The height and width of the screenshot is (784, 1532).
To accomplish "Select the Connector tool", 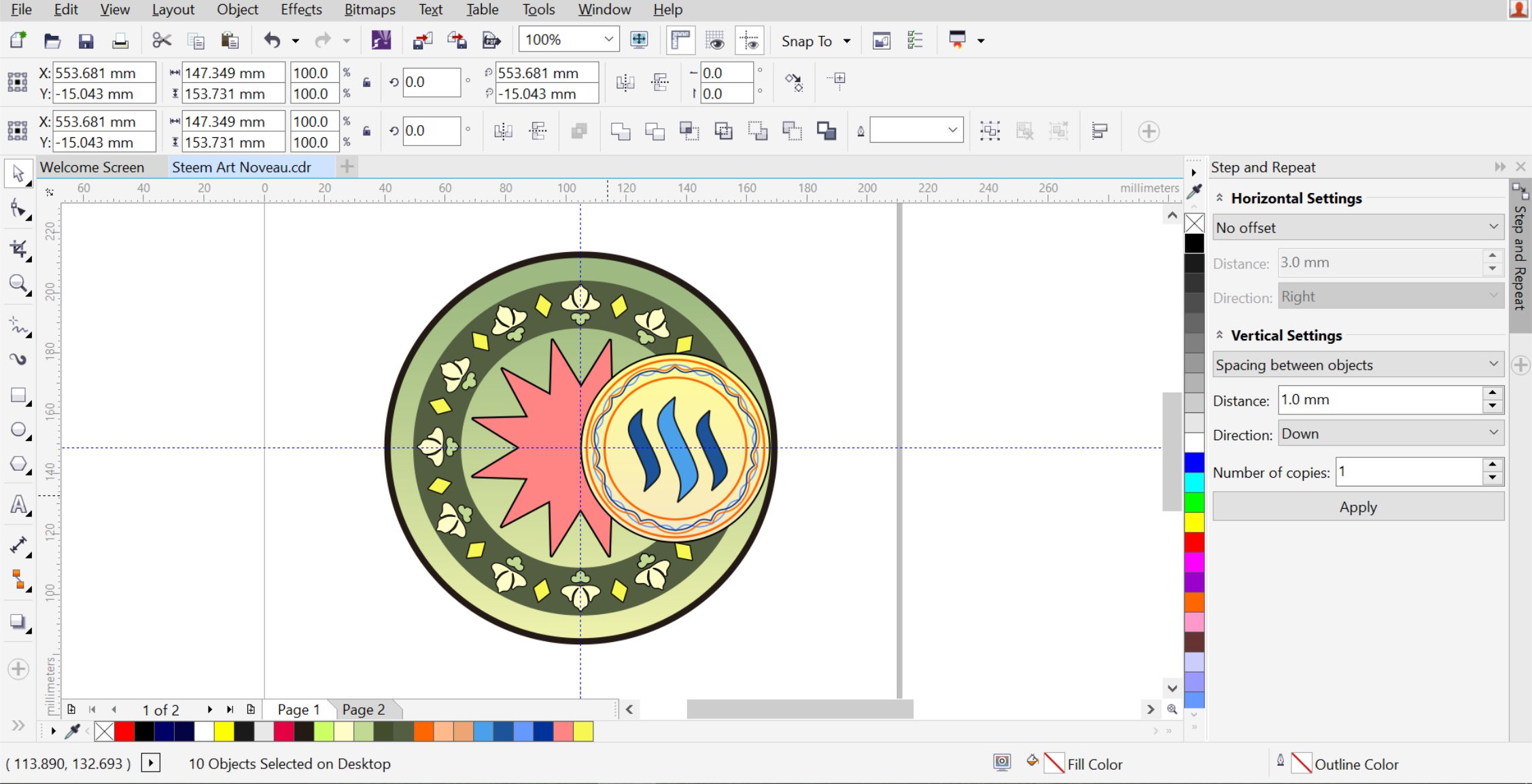I will coord(18,580).
